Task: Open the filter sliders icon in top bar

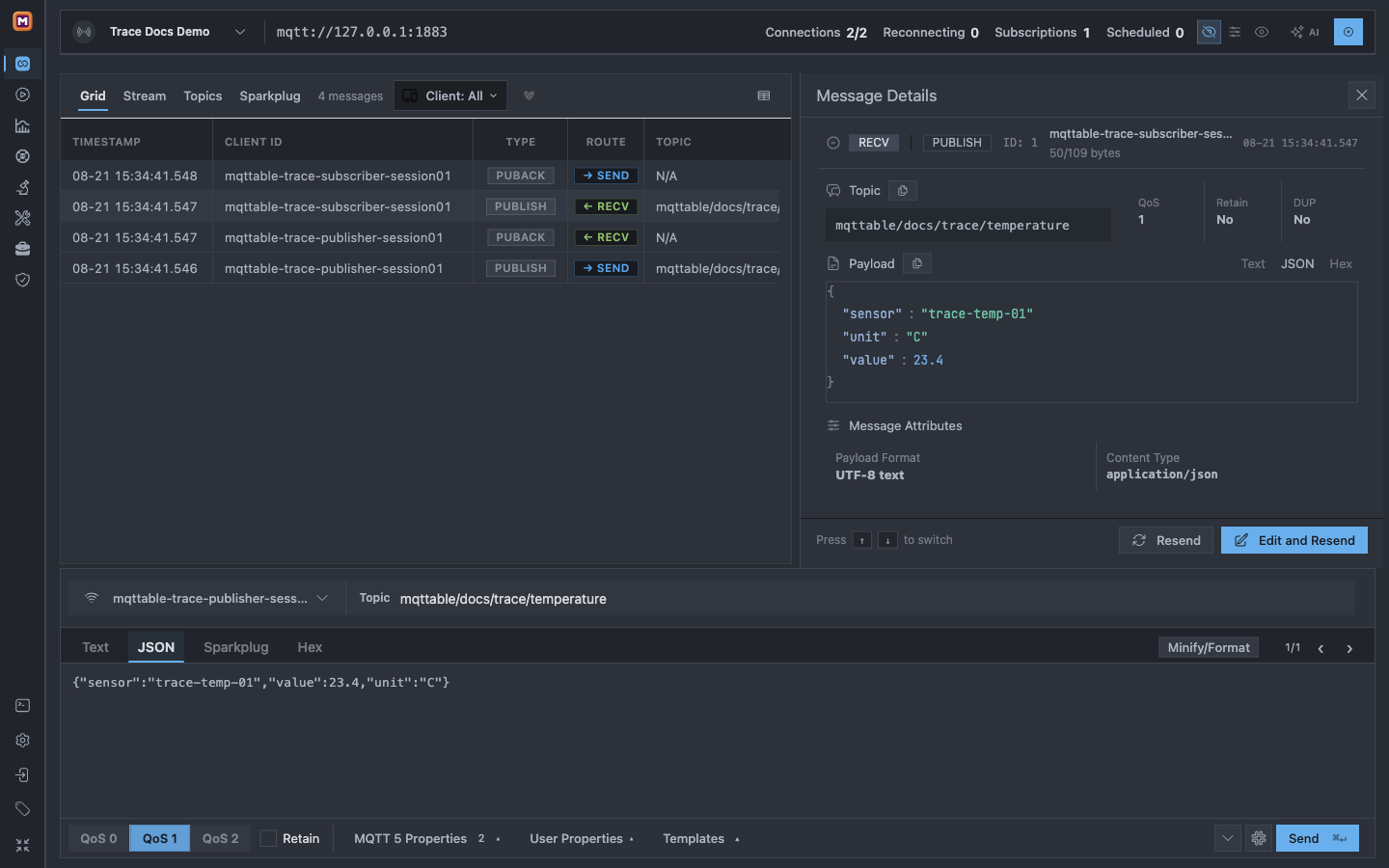Action: (x=1235, y=32)
